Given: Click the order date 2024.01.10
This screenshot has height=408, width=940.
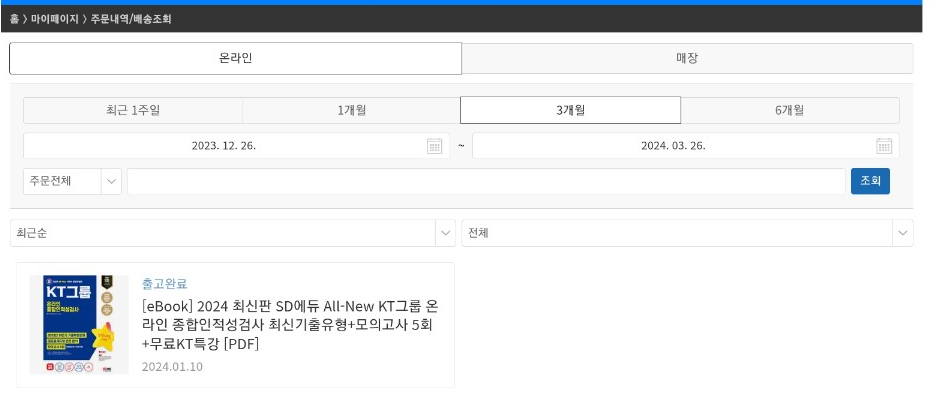Looking at the screenshot, I should tap(172, 367).
